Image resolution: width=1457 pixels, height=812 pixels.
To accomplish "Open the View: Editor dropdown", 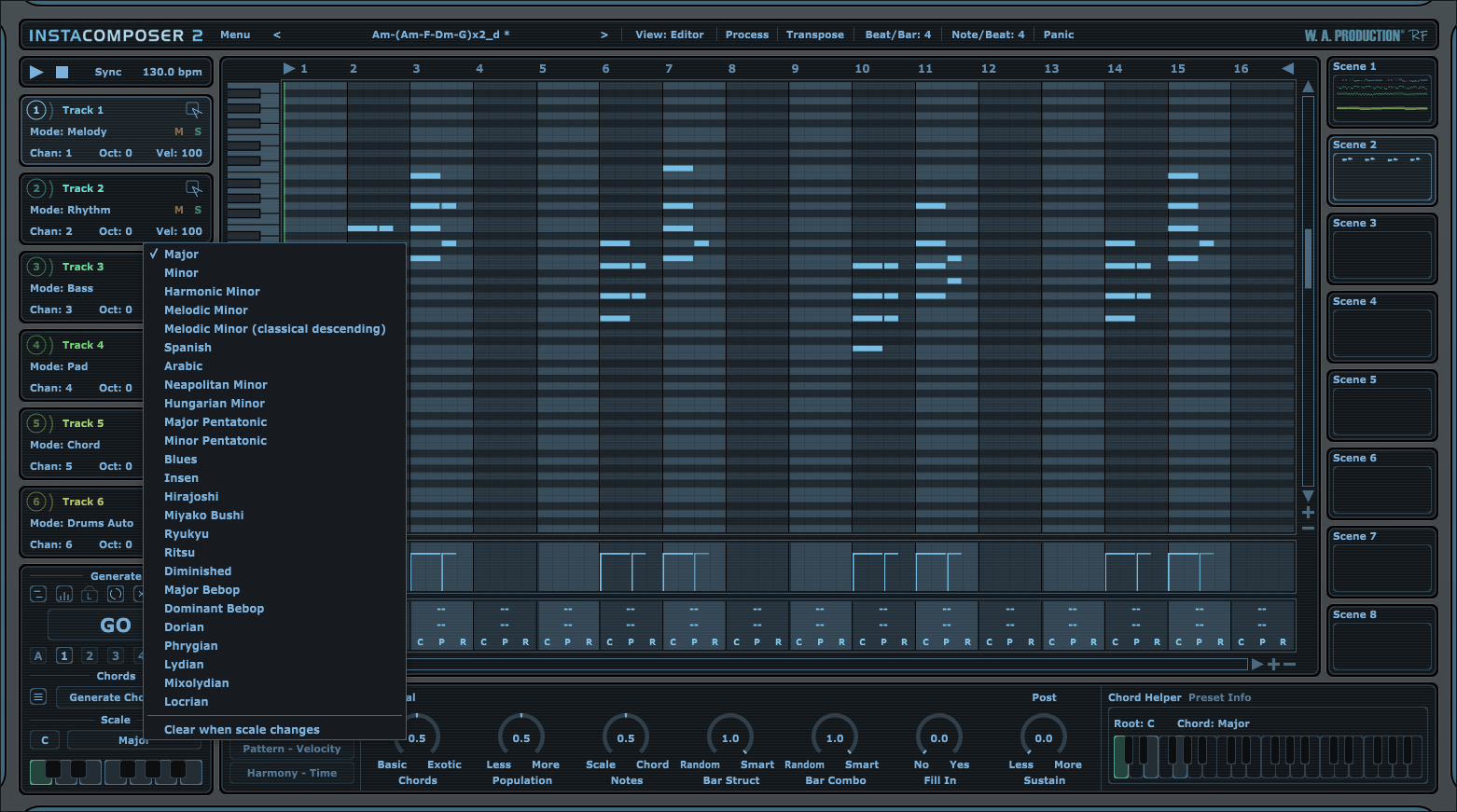I will [x=670, y=34].
